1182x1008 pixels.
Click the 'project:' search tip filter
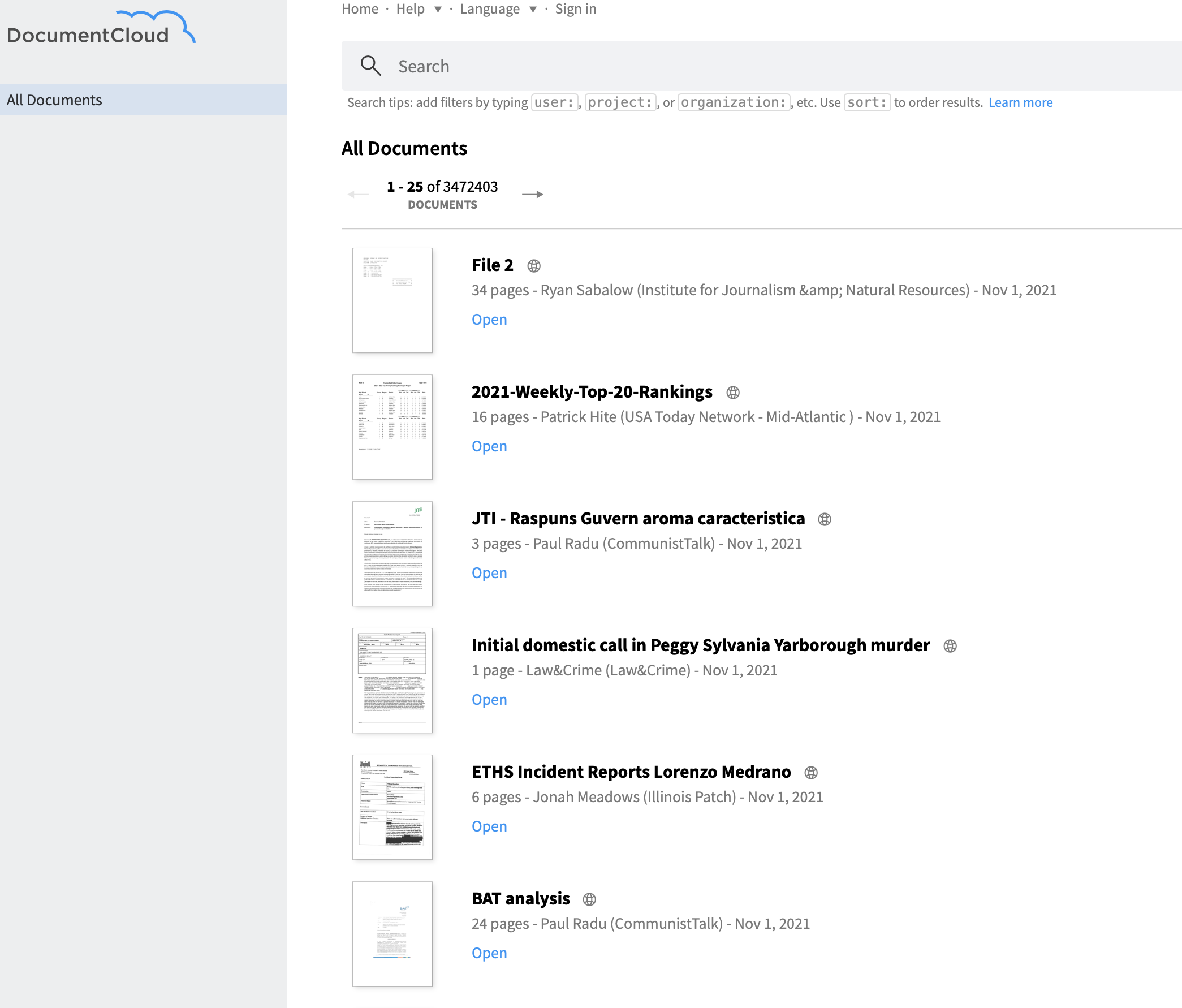pyautogui.click(x=620, y=103)
